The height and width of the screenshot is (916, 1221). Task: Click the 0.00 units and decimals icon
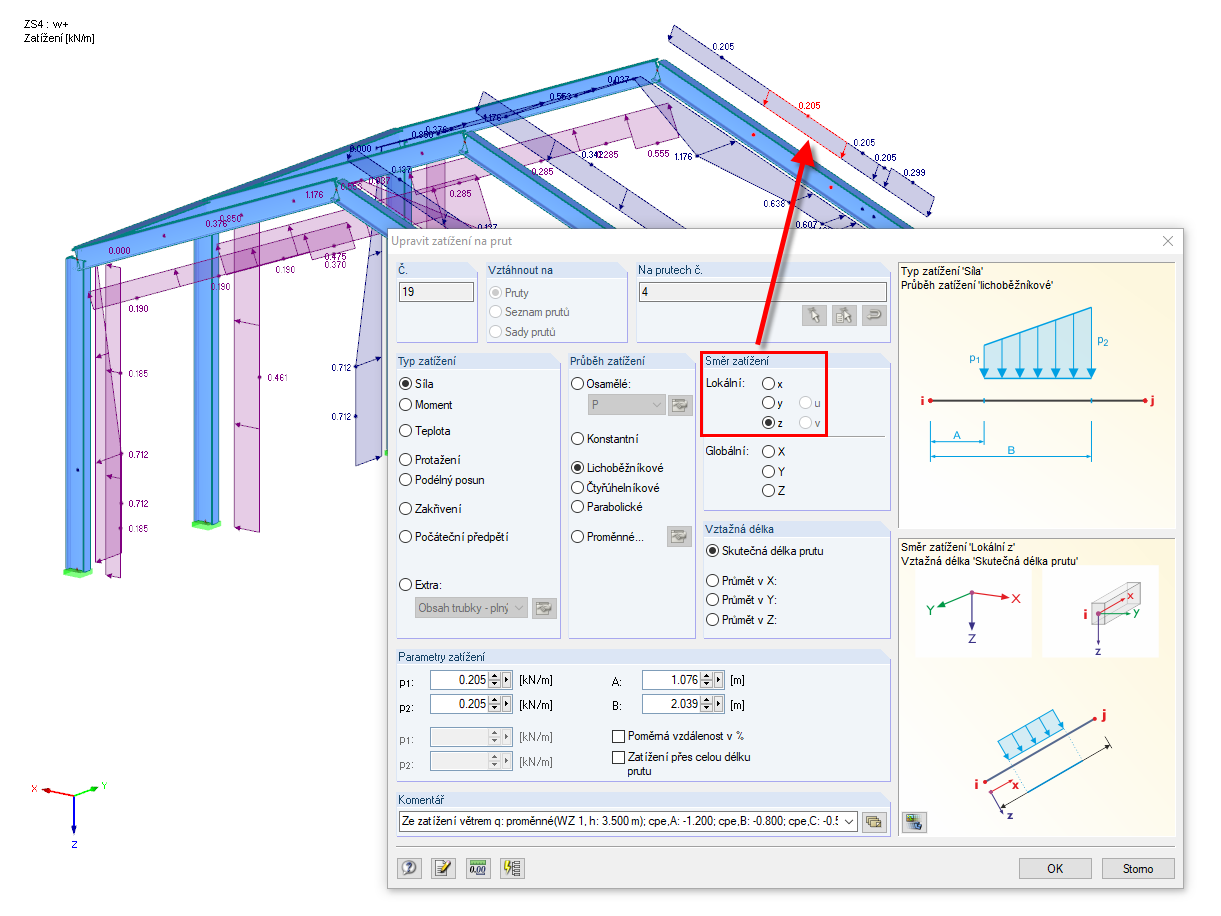coord(478,868)
